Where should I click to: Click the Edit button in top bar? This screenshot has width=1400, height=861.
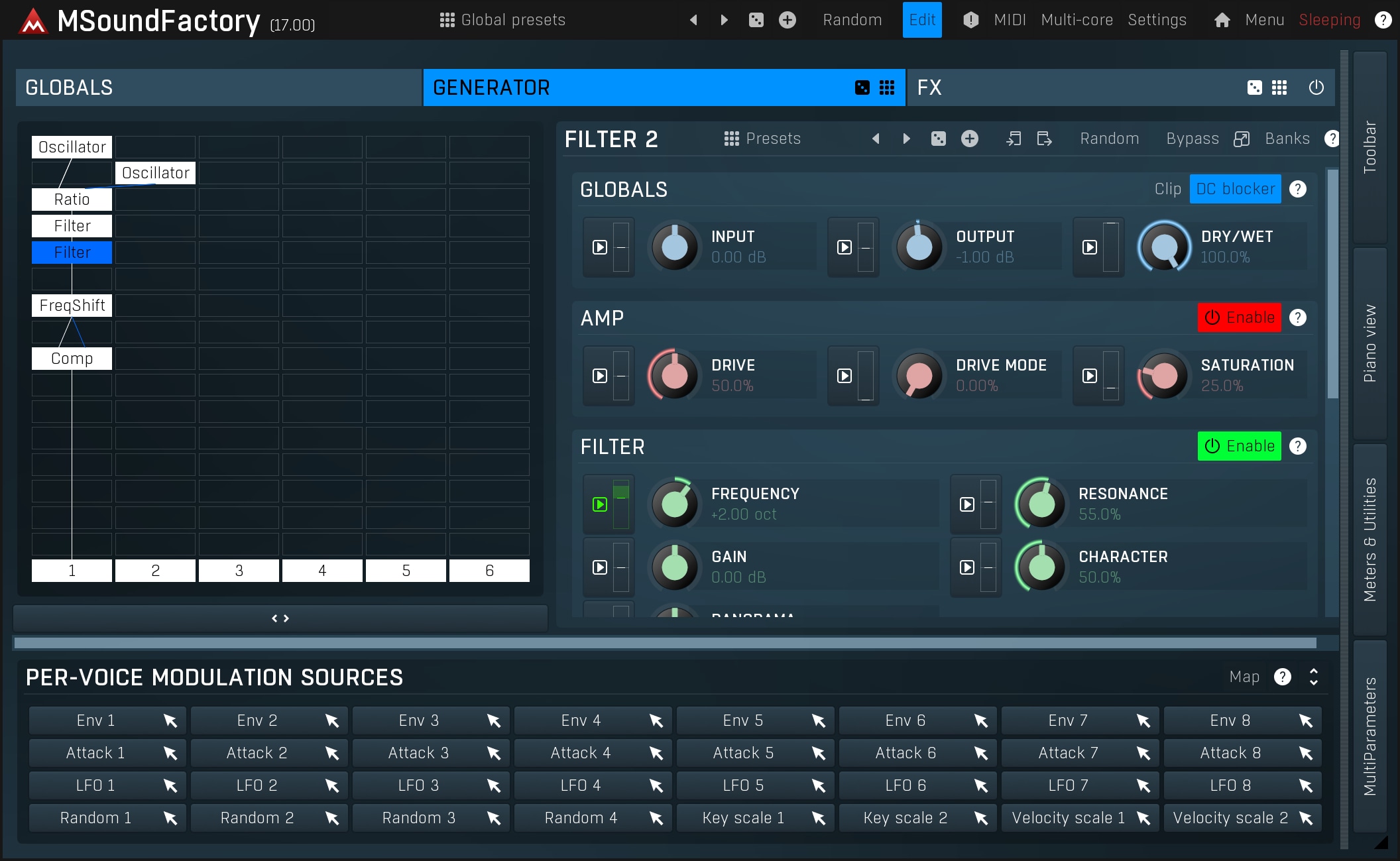921,20
